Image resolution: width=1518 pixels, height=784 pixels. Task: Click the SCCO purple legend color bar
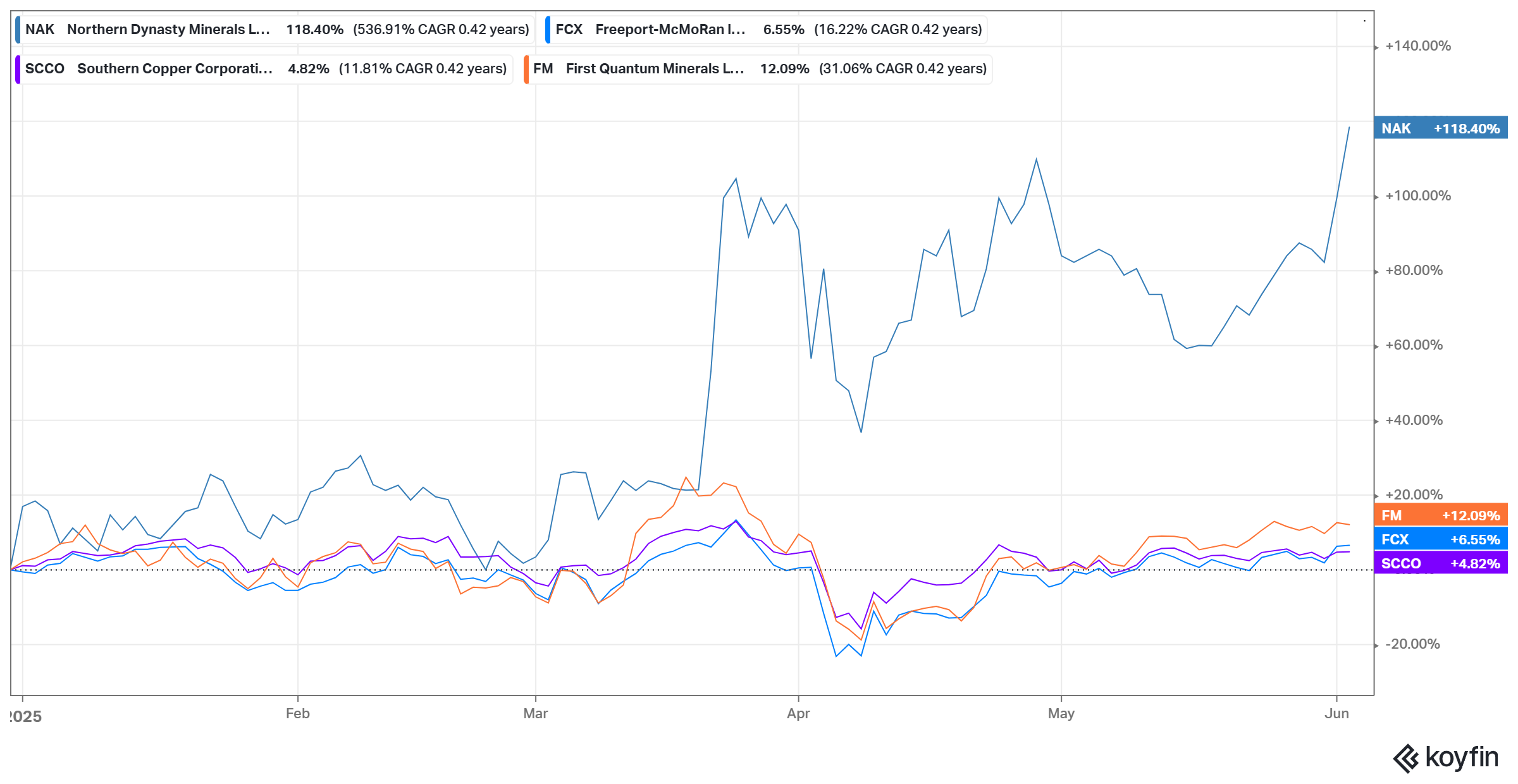coord(18,69)
